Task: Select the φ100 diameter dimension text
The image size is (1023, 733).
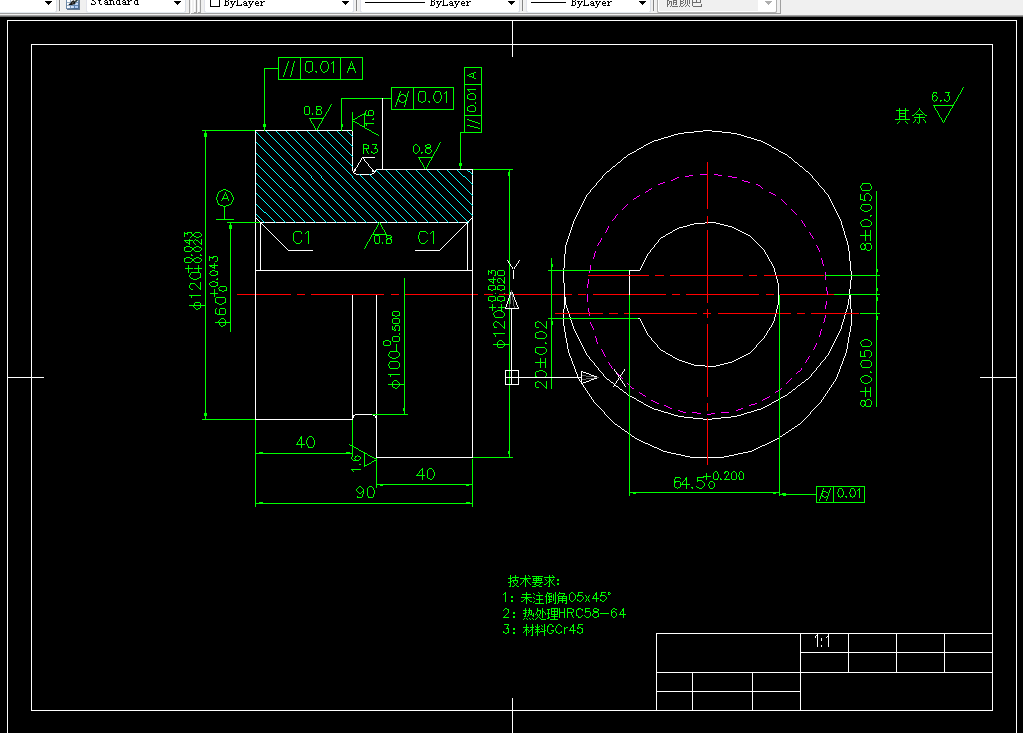Action: (x=395, y=350)
